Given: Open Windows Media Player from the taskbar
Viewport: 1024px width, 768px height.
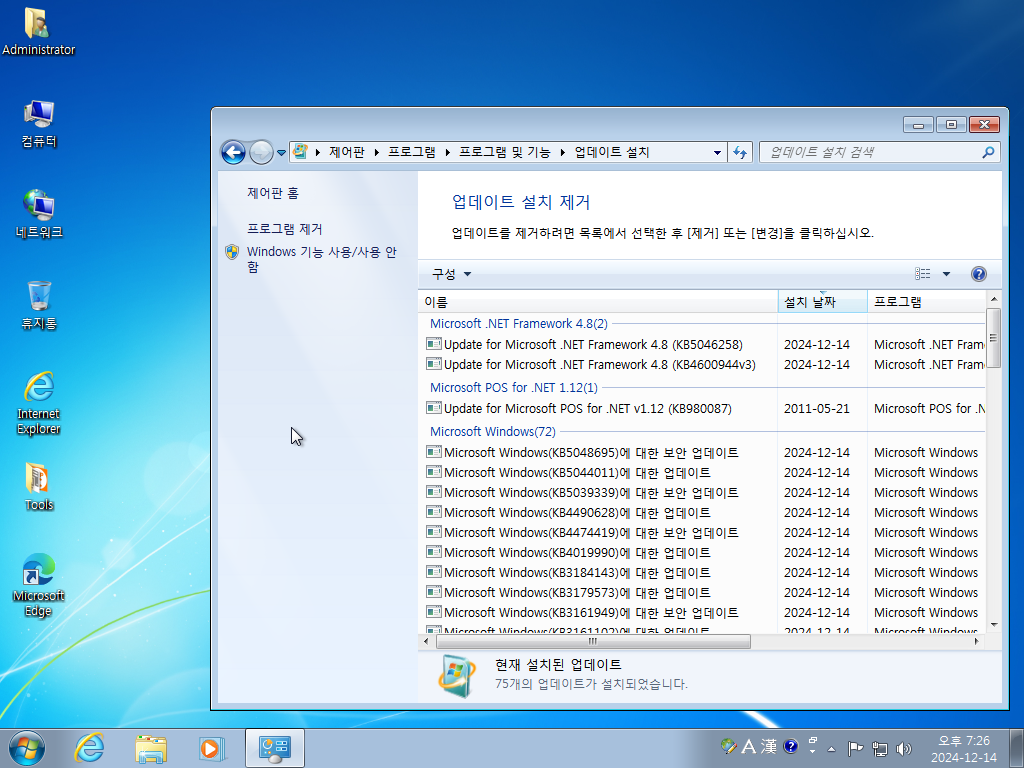Looking at the screenshot, I should (x=212, y=748).
